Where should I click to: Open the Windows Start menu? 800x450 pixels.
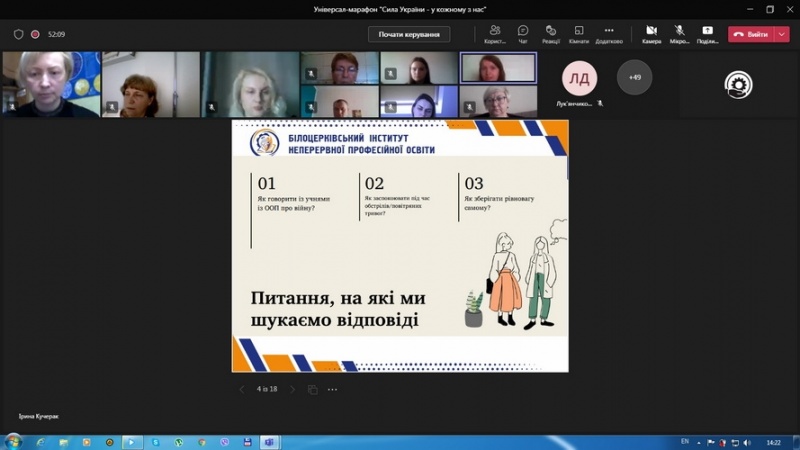click(13, 441)
